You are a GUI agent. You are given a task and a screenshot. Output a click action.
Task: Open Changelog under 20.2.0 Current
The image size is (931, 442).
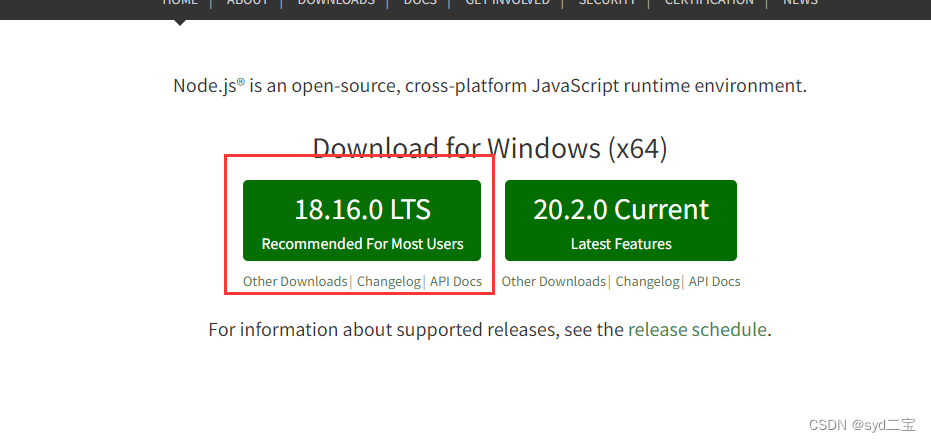pos(647,282)
